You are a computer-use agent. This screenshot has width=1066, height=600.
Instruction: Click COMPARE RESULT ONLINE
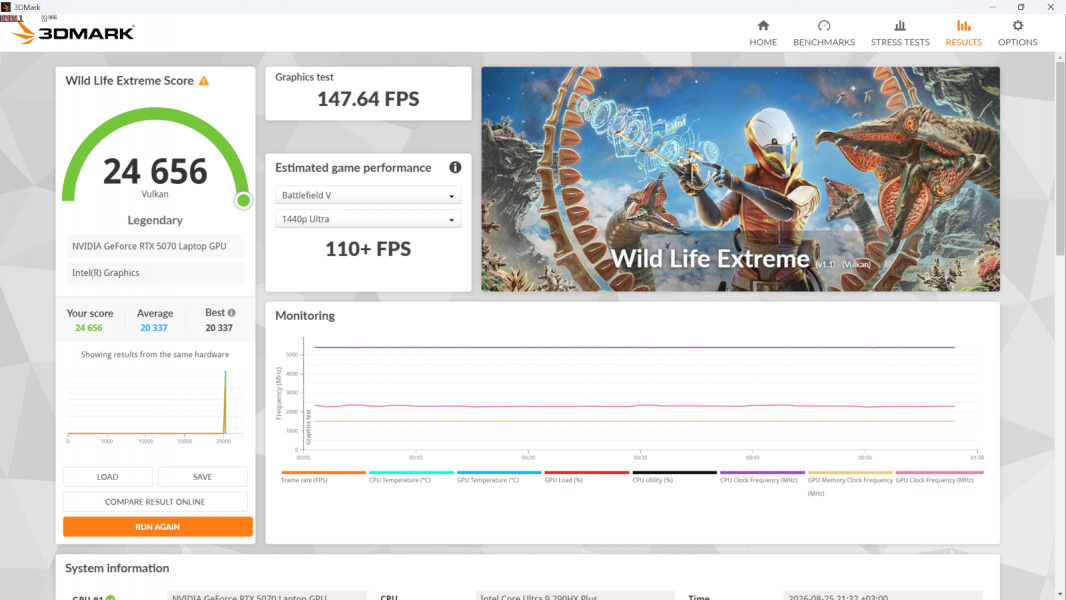click(x=155, y=501)
